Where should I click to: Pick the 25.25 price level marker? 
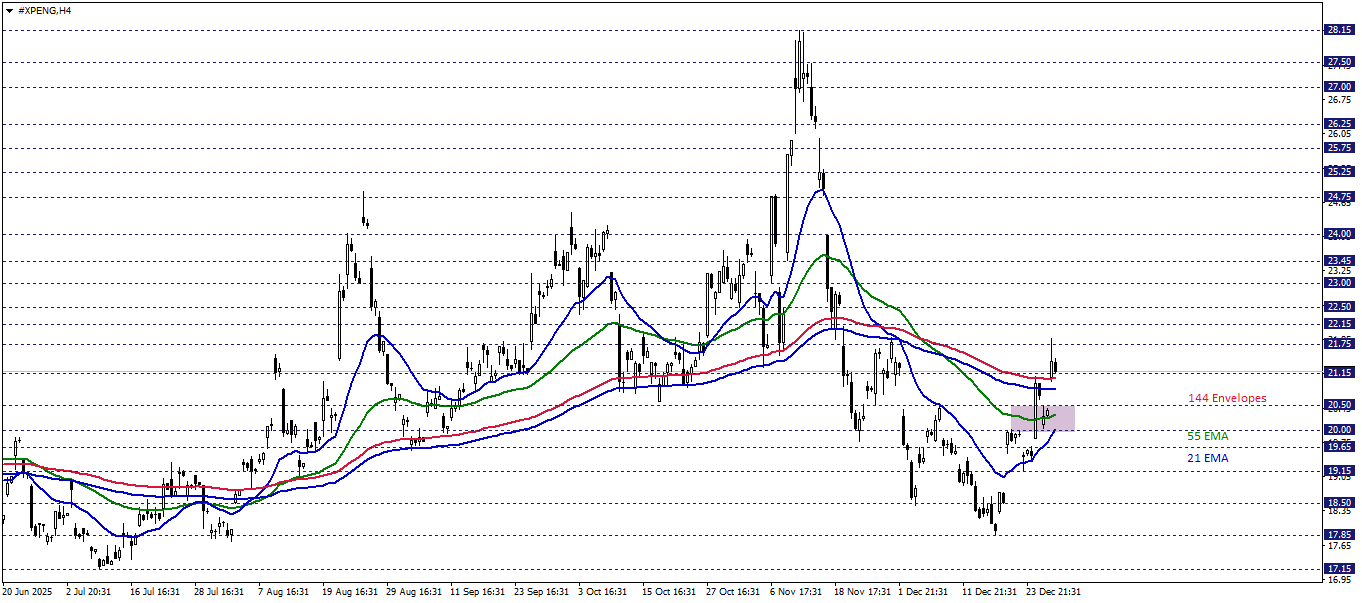pos(1338,171)
